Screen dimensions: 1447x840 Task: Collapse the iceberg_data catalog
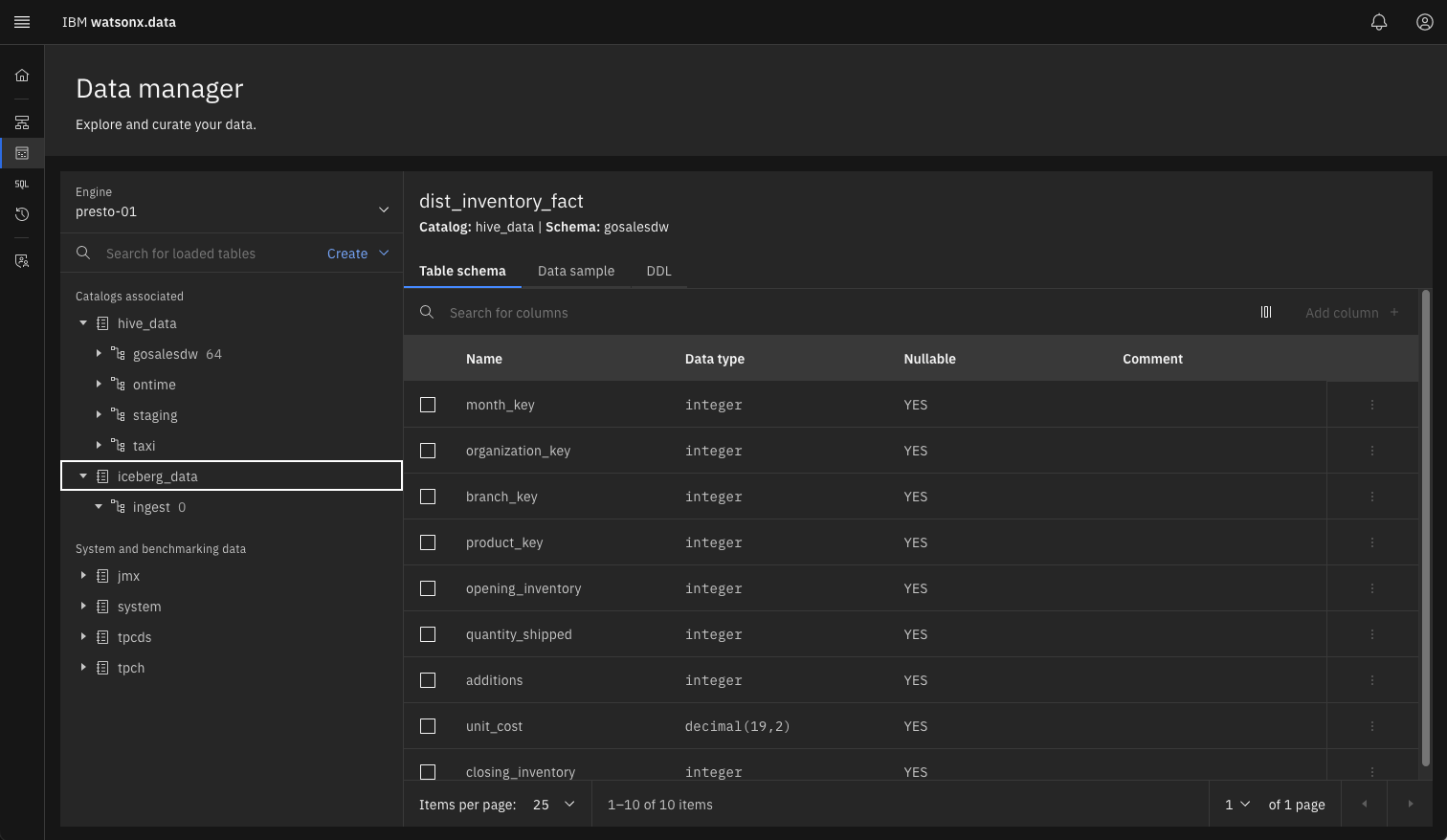click(83, 476)
